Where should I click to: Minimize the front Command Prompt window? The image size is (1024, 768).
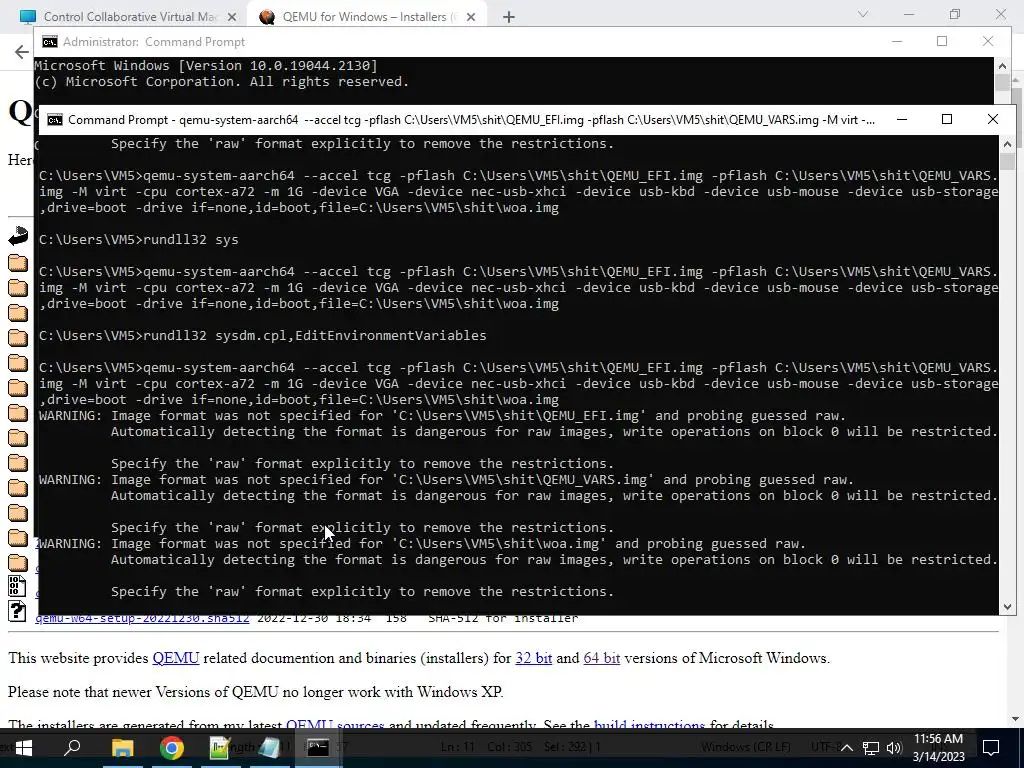coord(902,120)
